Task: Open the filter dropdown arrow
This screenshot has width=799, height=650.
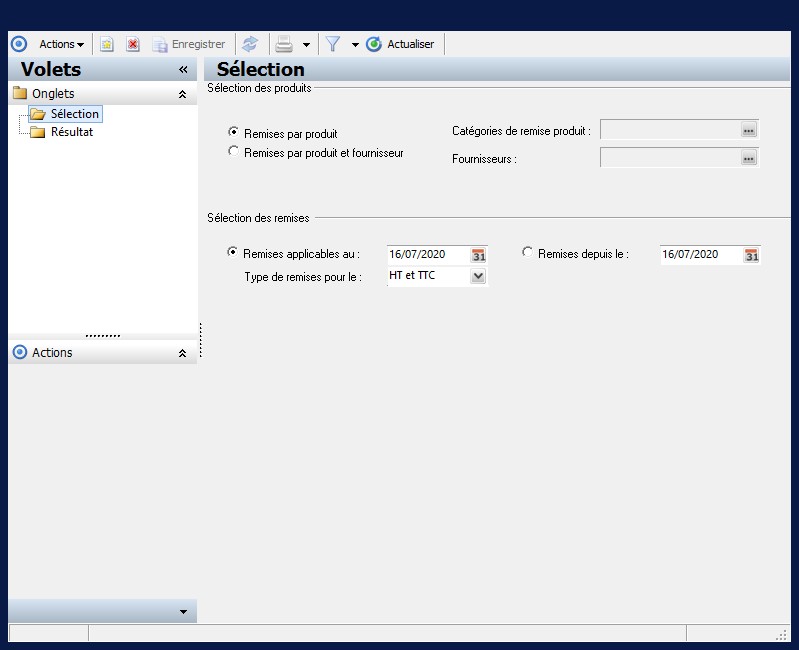Action: tap(355, 45)
